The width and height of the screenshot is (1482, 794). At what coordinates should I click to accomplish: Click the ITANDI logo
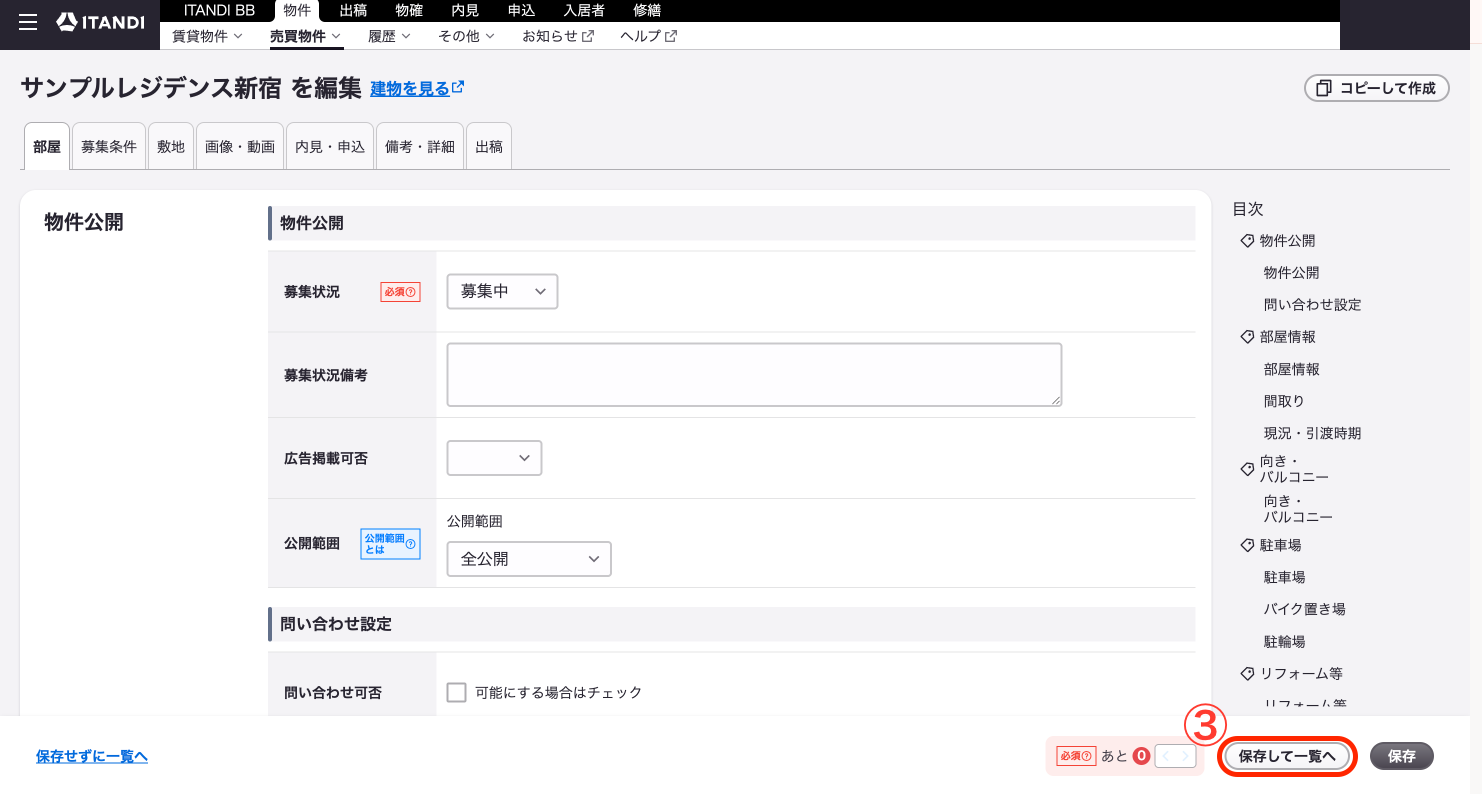tap(101, 22)
